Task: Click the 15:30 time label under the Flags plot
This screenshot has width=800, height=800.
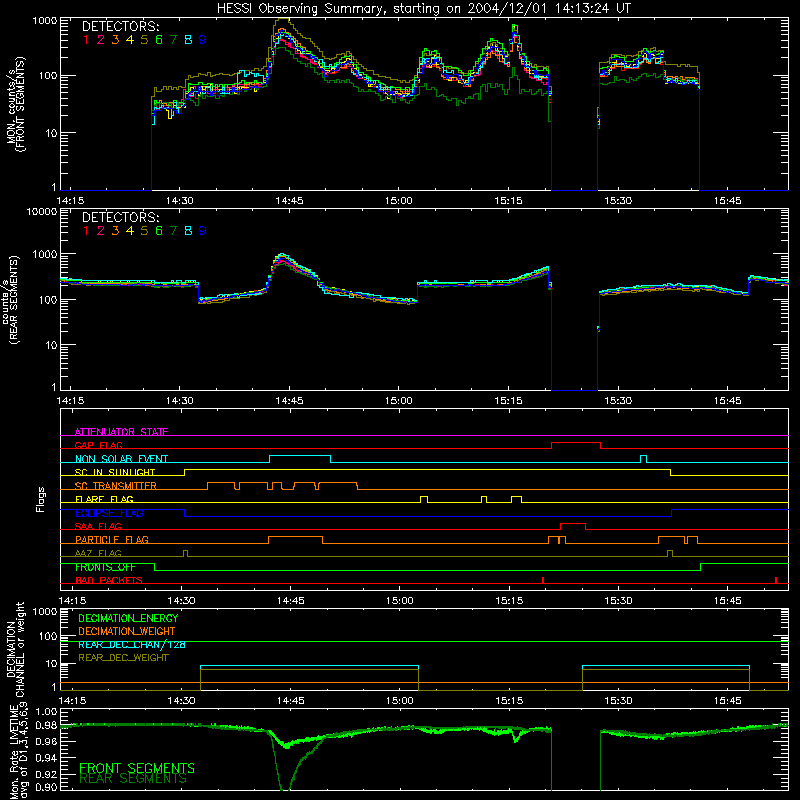Action: [618, 601]
